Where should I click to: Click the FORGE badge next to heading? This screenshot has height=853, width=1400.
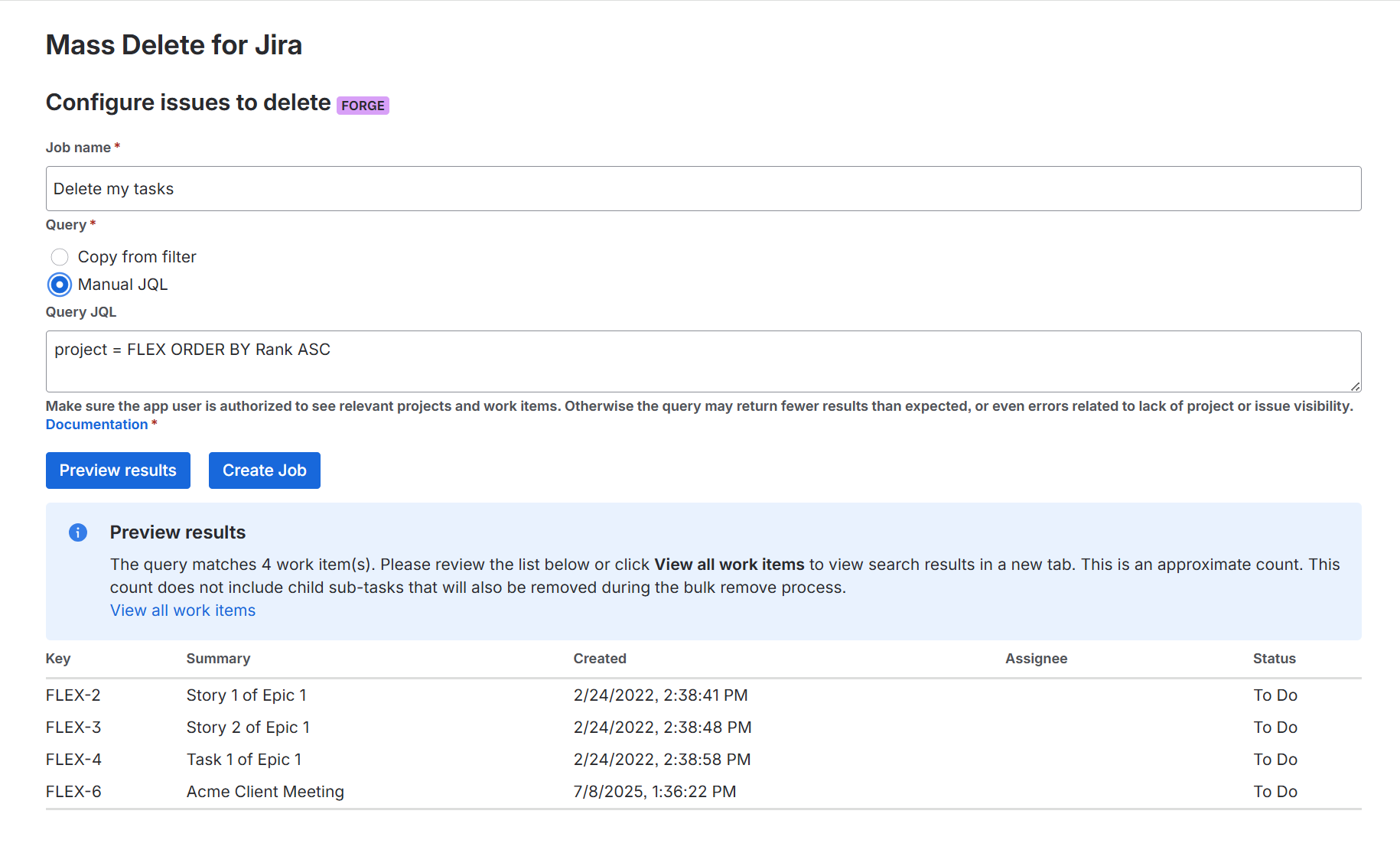tap(363, 106)
